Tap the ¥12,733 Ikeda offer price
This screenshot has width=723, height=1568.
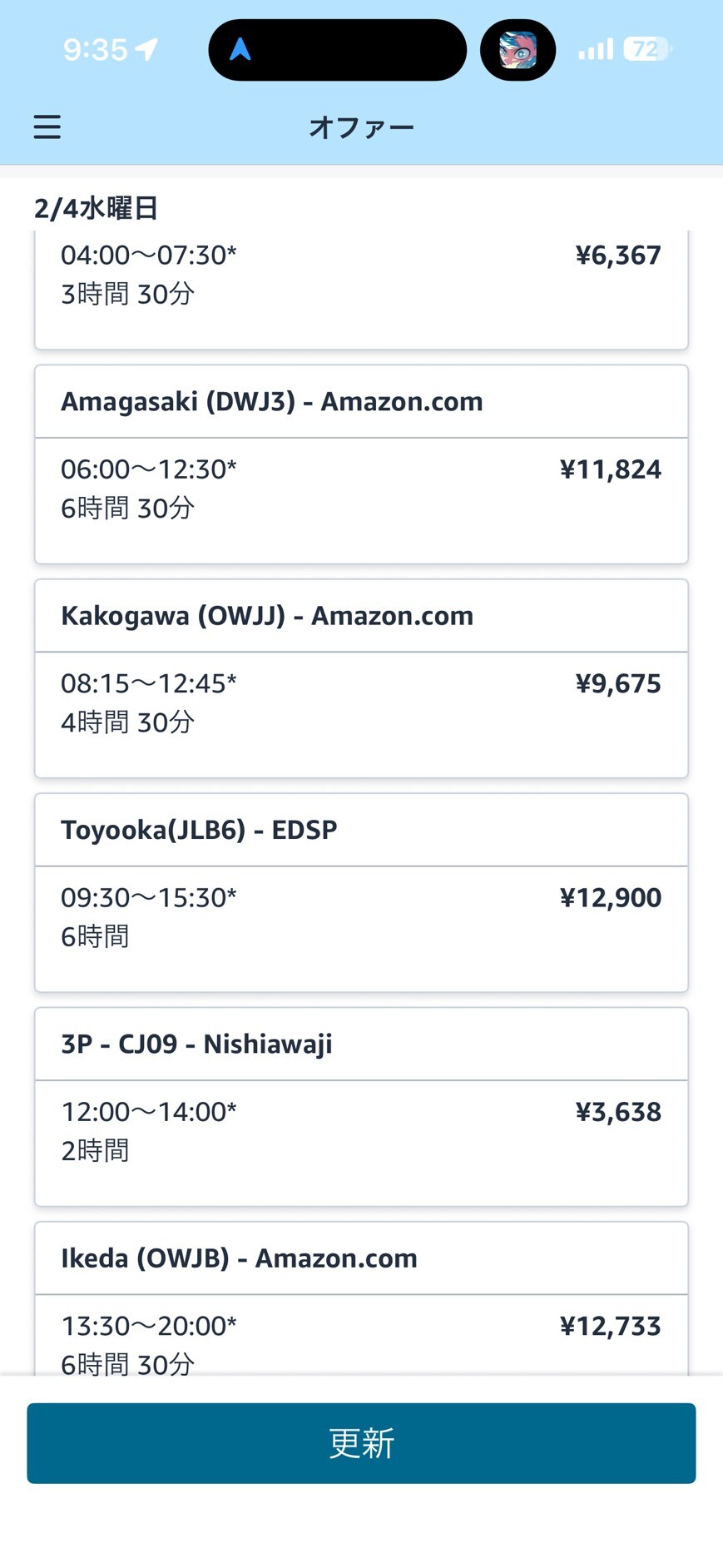click(610, 1326)
